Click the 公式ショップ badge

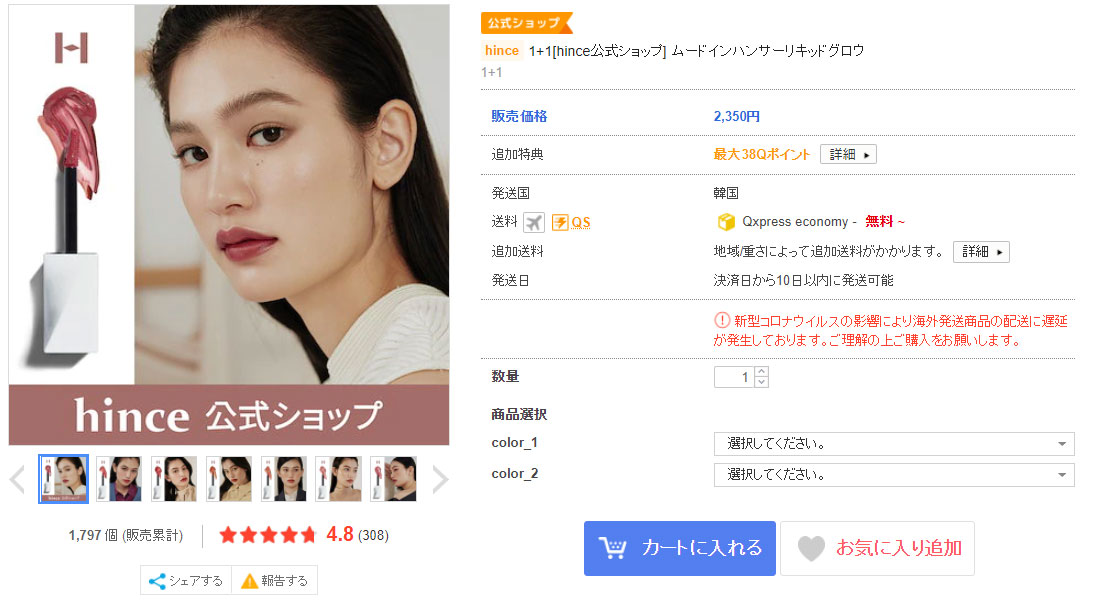[527, 23]
